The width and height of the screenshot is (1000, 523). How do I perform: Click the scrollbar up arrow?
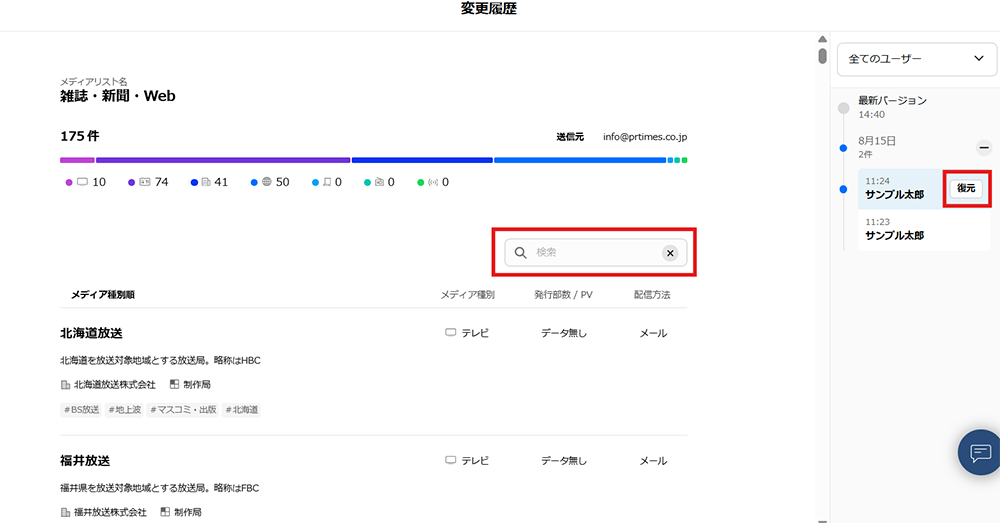[x=822, y=40]
